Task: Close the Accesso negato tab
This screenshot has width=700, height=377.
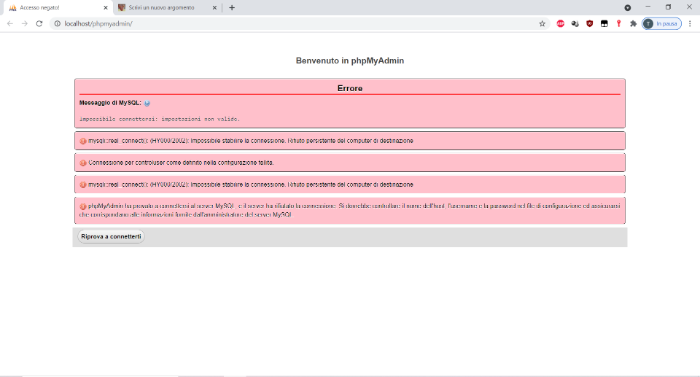Action: (105, 8)
